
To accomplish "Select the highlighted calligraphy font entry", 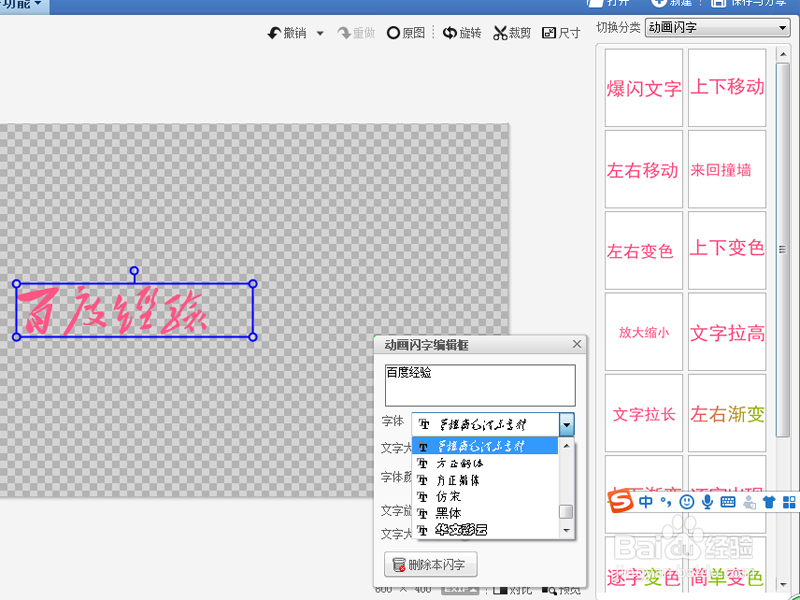I will tap(485, 446).
